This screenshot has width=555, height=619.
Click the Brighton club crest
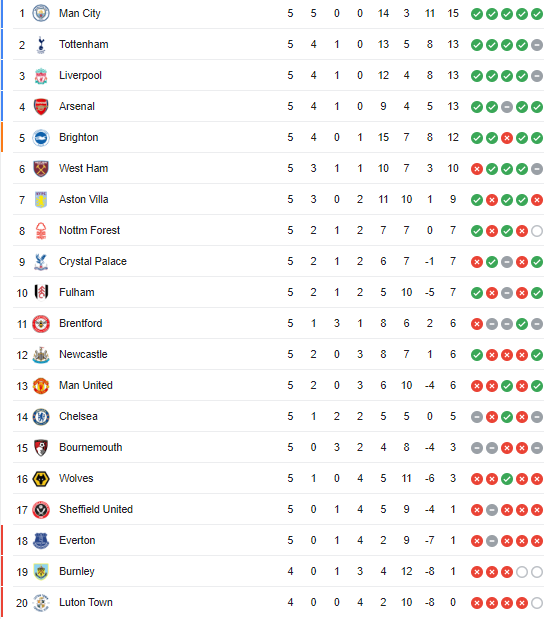point(41,138)
